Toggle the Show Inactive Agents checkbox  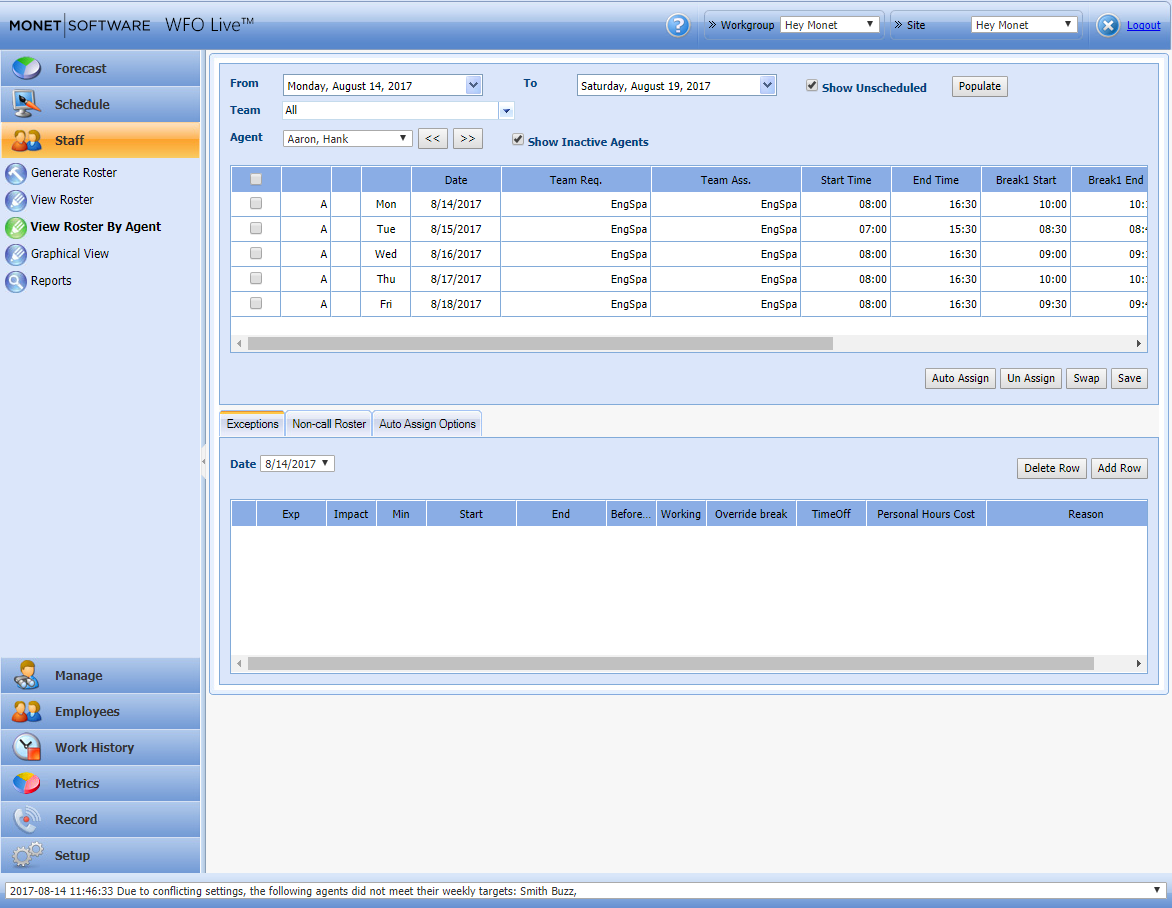pos(518,141)
